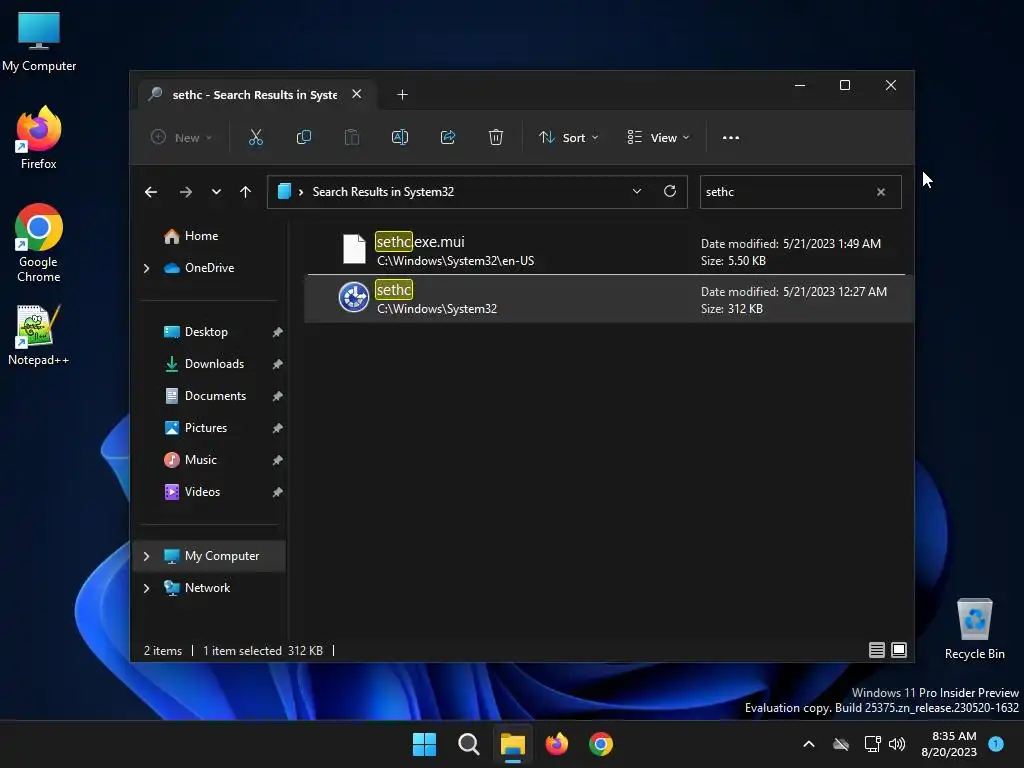Viewport: 1024px width, 768px height.
Task: Expand the Network tree node
Action: [x=146, y=588]
